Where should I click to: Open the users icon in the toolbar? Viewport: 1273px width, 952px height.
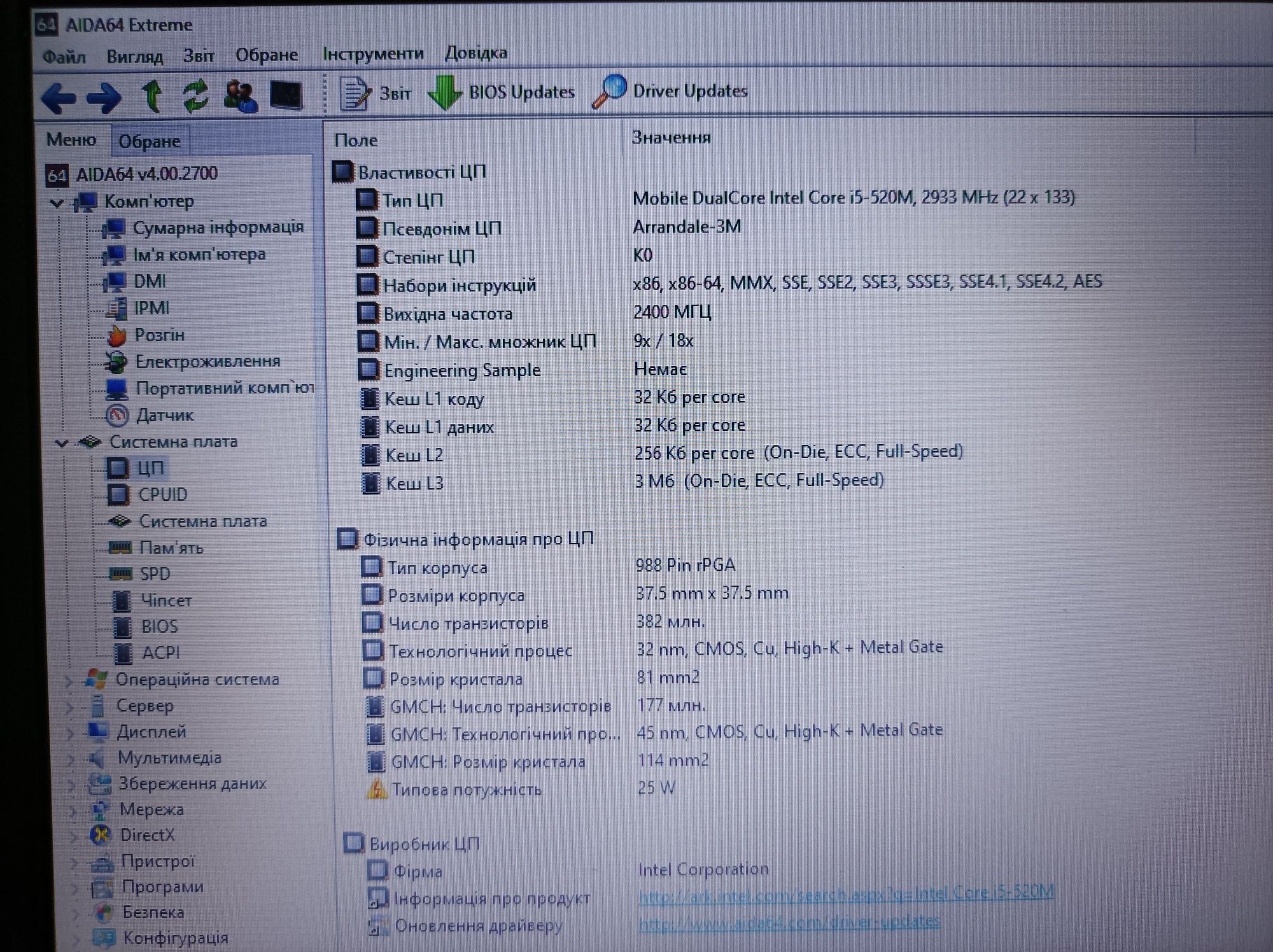click(x=241, y=95)
